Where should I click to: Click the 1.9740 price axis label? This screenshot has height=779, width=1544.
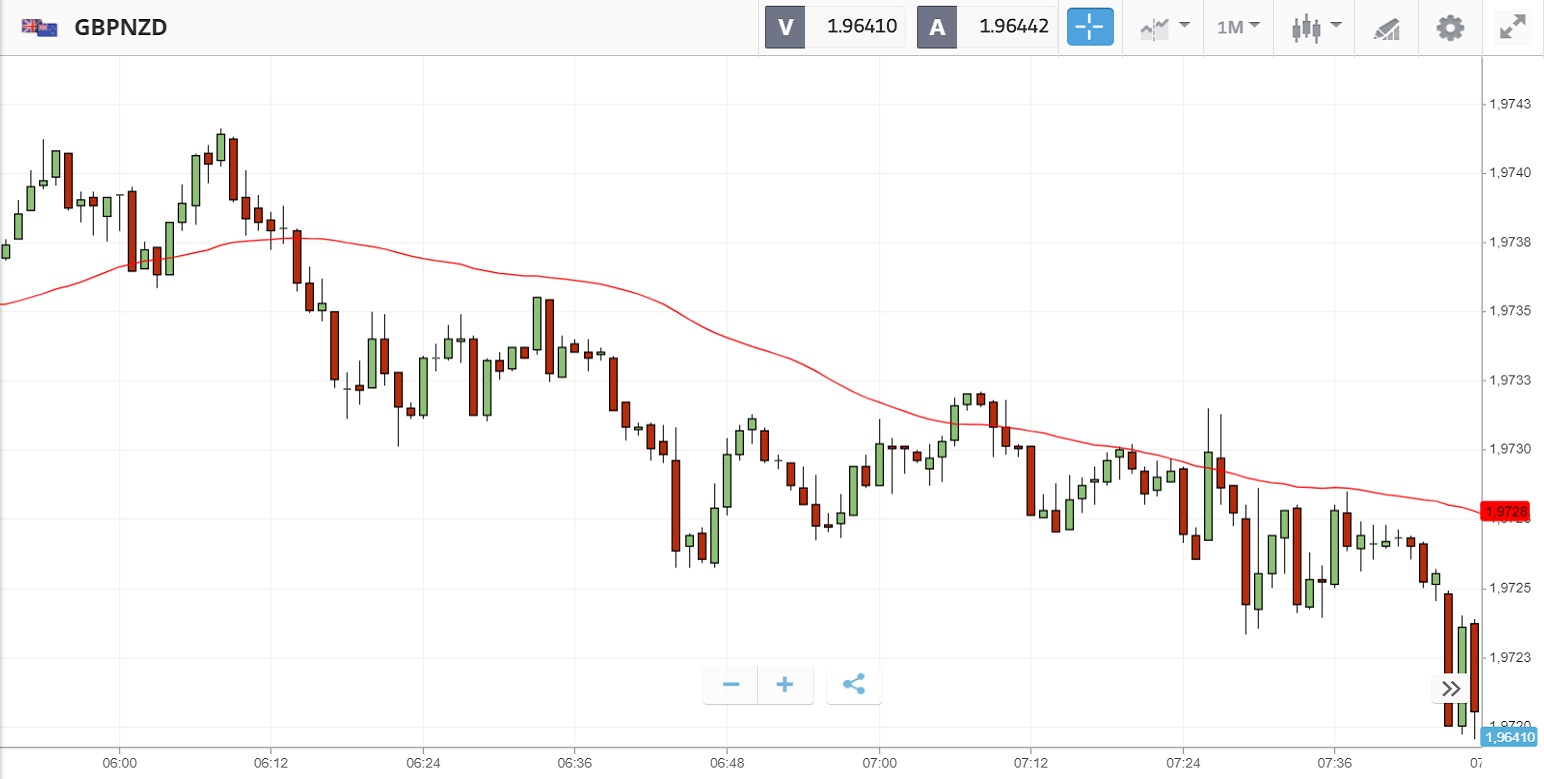tap(1510, 173)
